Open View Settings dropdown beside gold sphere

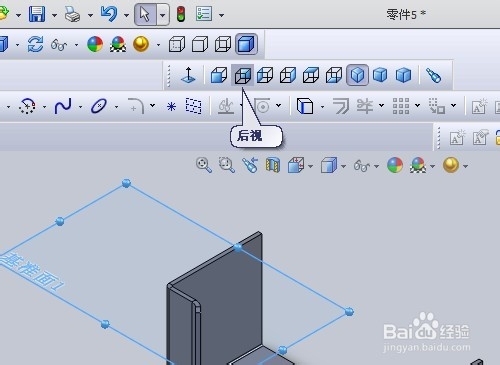click(x=466, y=166)
